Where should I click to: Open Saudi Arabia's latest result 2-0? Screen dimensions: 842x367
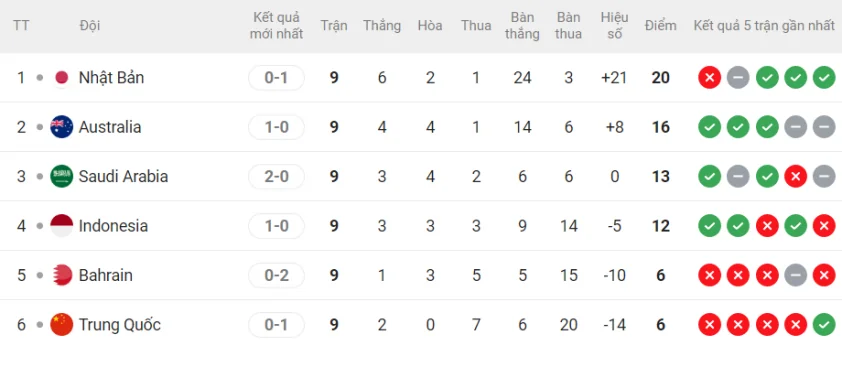(x=277, y=176)
